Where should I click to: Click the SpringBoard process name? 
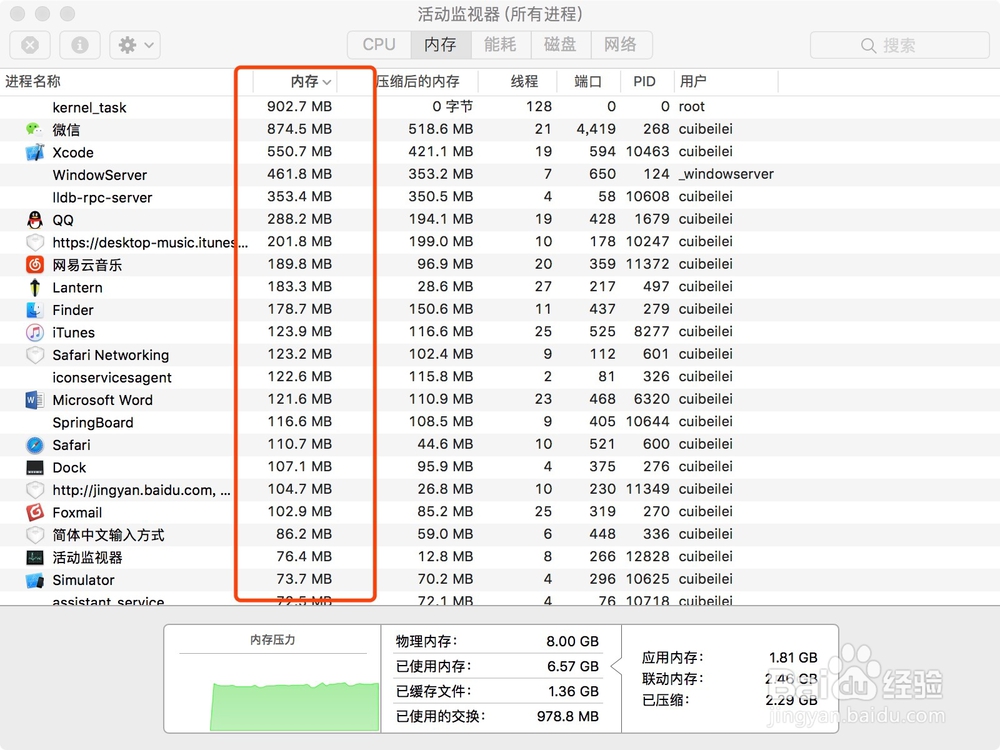point(92,423)
